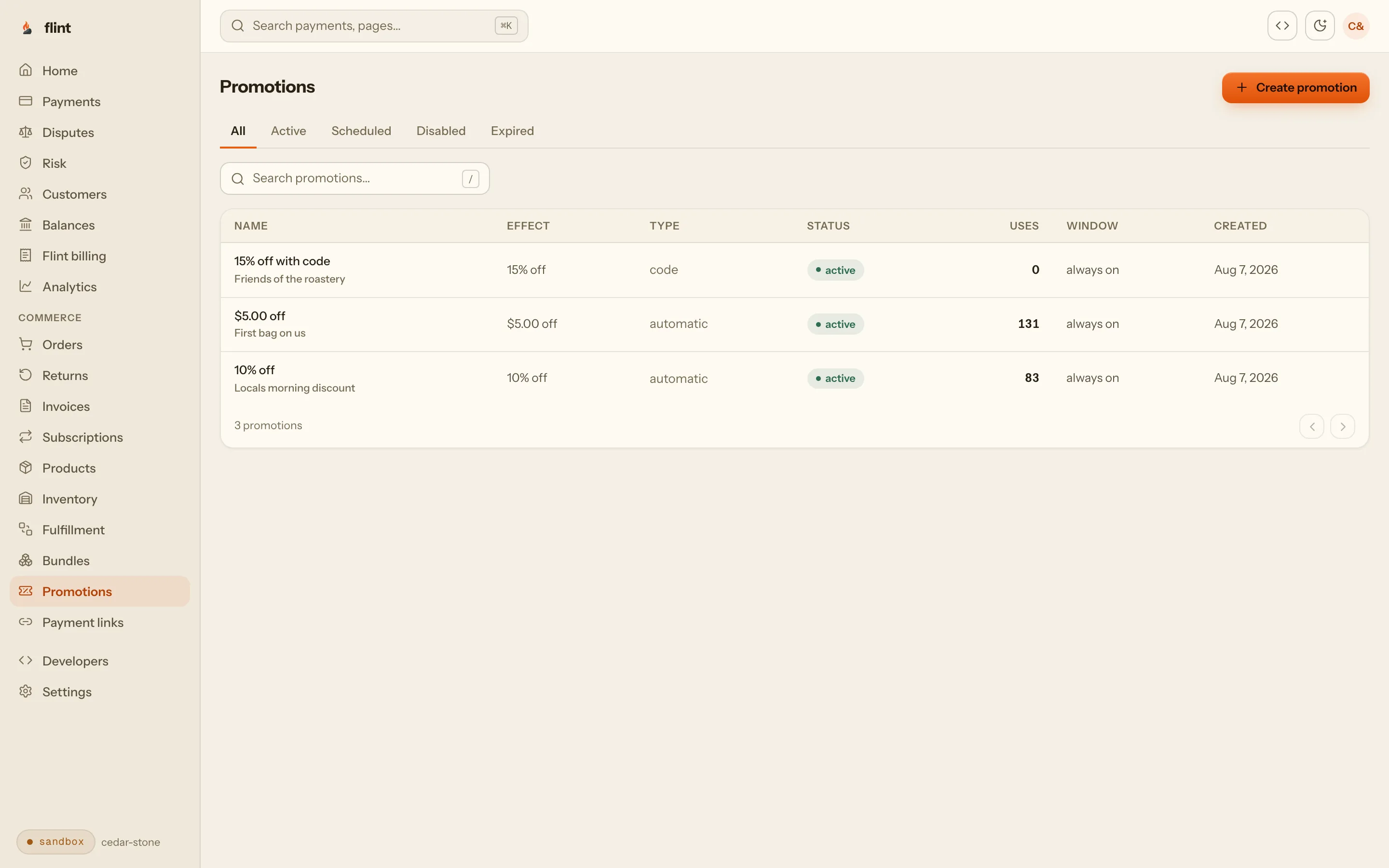This screenshot has width=1389, height=868.
Task: Click the Settings gear icon
Action: click(25, 692)
